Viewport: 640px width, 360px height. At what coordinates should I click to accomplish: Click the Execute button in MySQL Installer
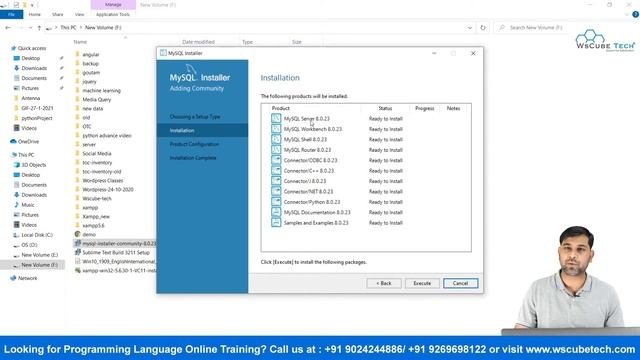click(422, 283)
